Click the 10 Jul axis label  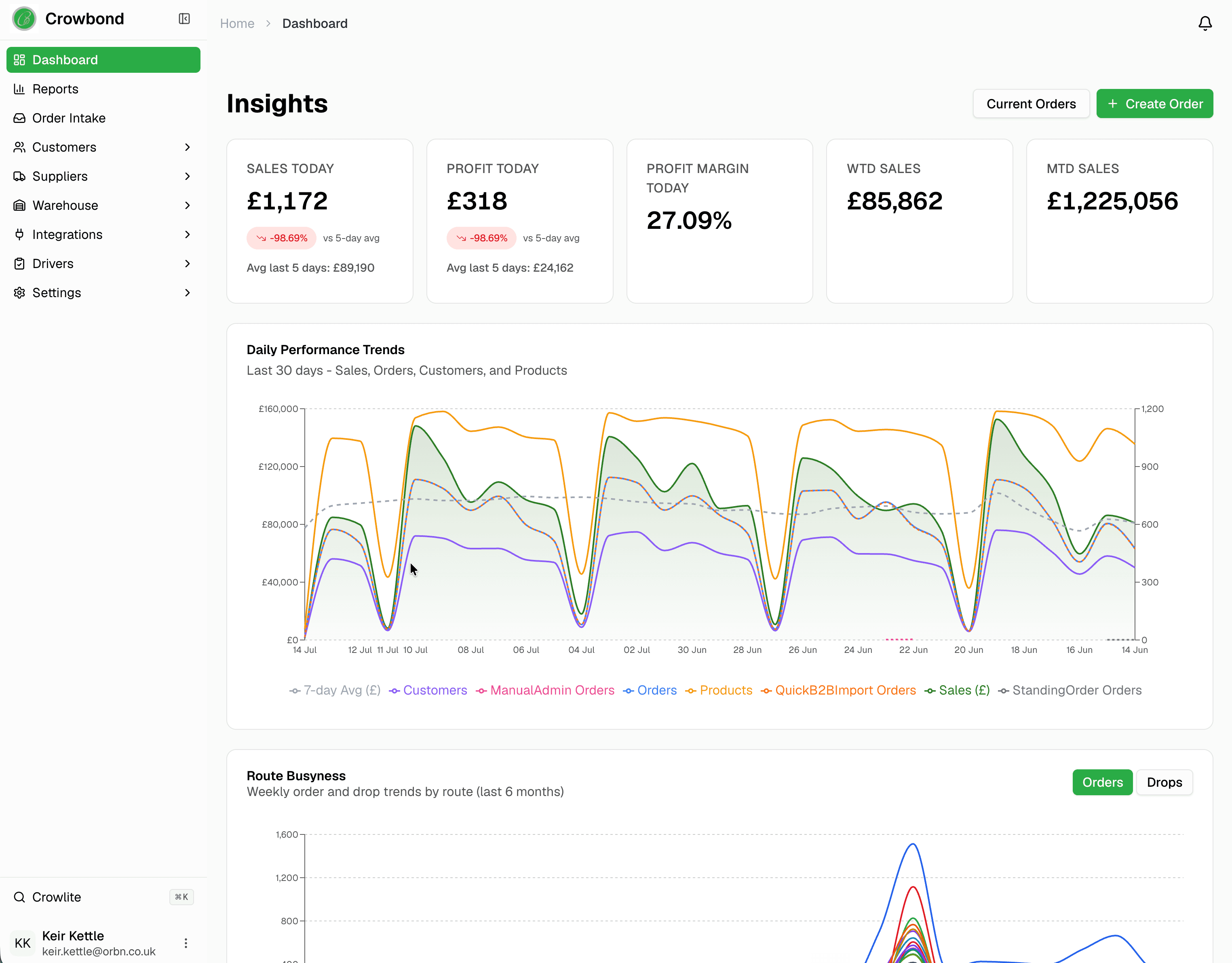point(415,650)
